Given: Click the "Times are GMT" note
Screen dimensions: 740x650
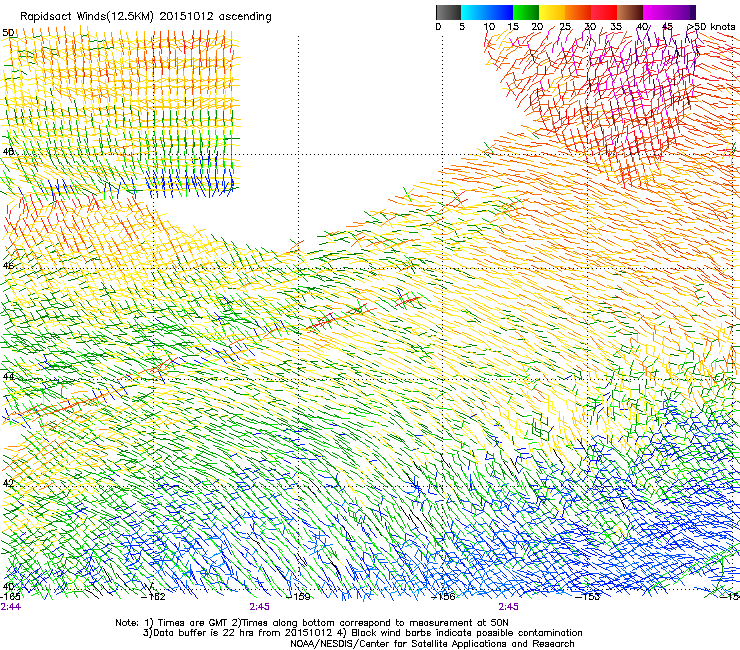Looking at the screenshot, I should [x=186, y=623].
